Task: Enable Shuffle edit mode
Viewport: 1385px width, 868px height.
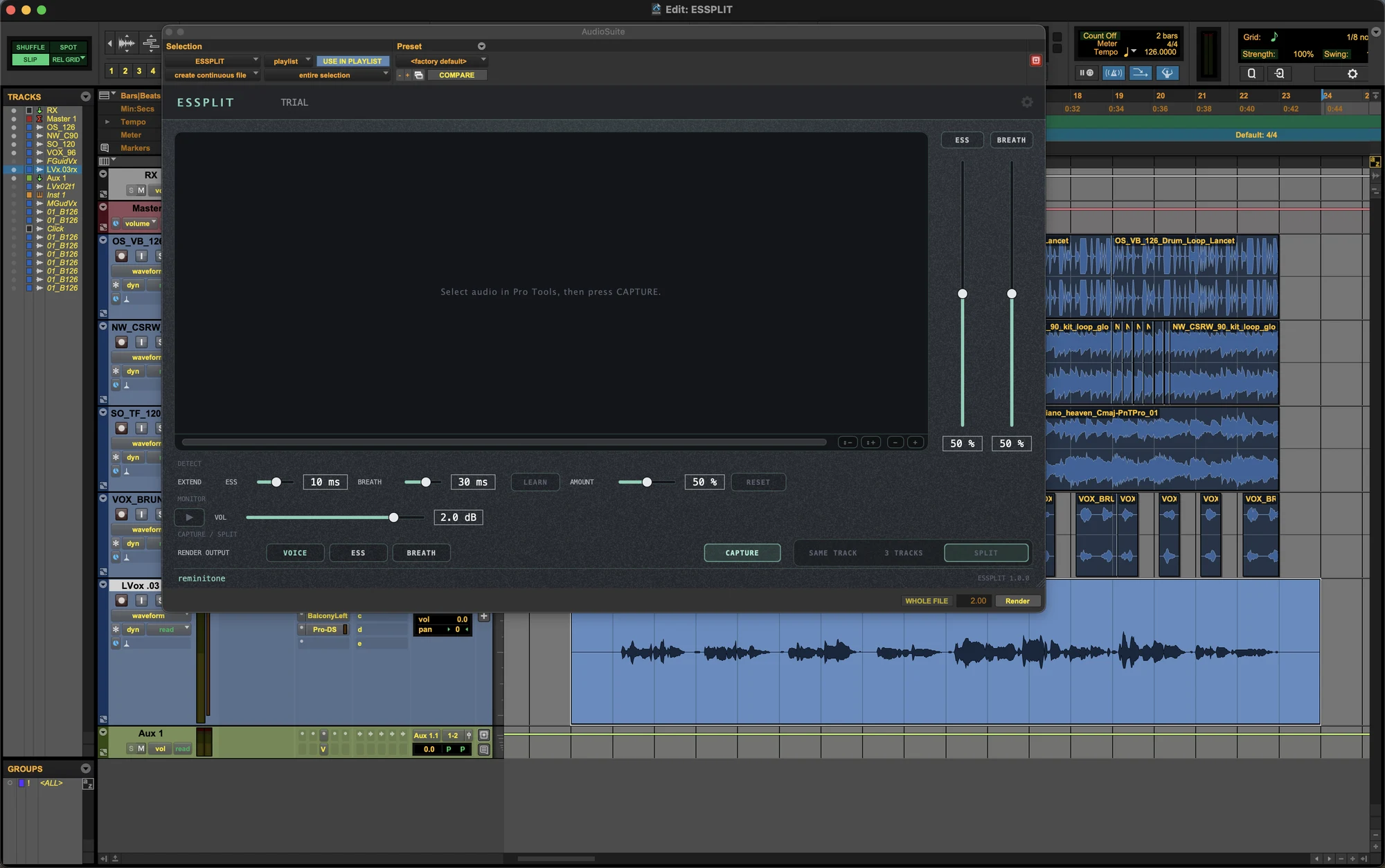Action: [x=30, y=47]
